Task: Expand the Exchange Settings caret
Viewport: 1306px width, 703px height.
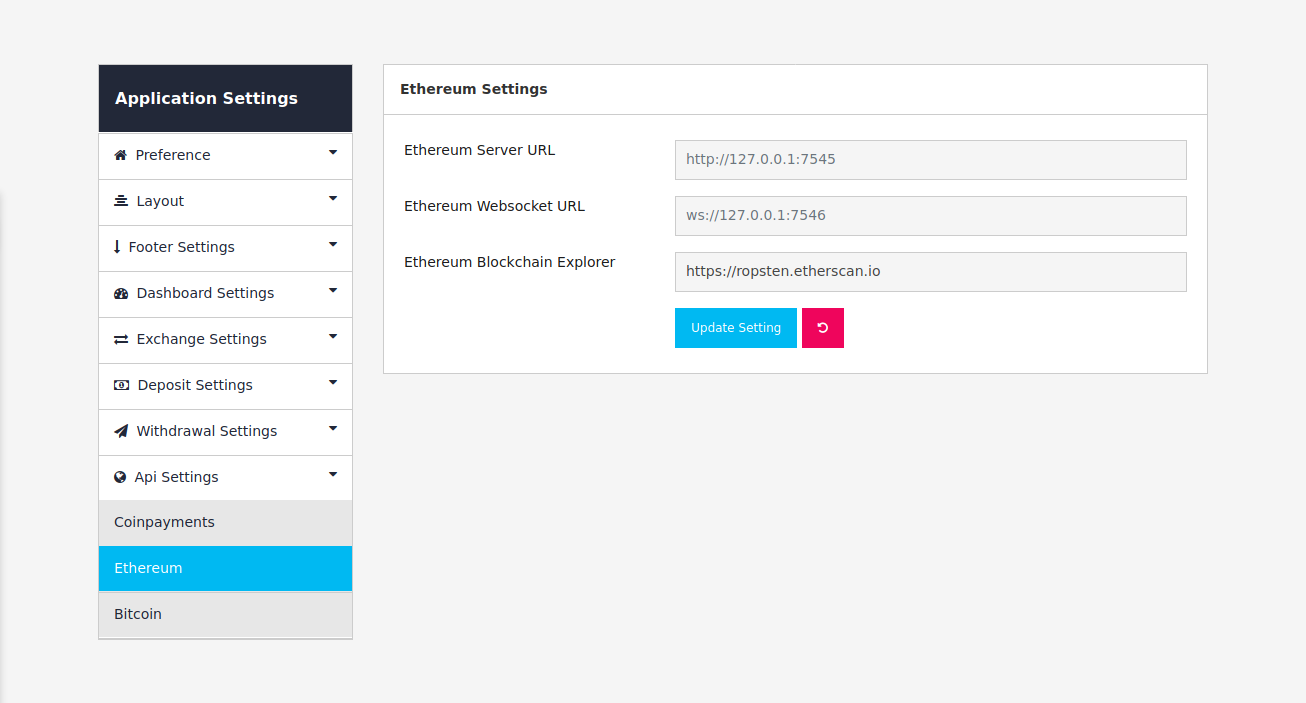Action: [333, 337]
